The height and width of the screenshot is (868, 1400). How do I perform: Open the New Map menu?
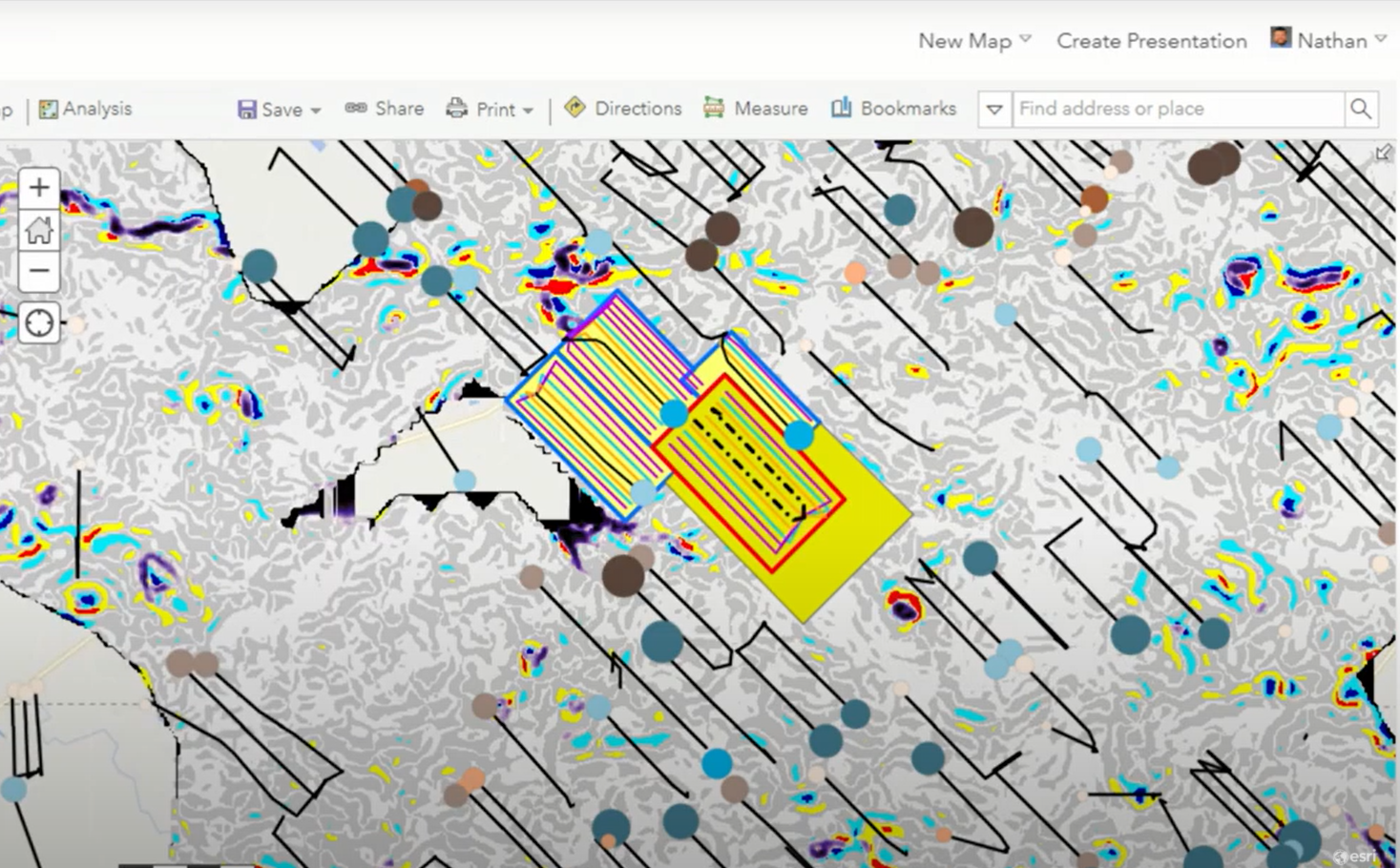(x=974, y=41)
